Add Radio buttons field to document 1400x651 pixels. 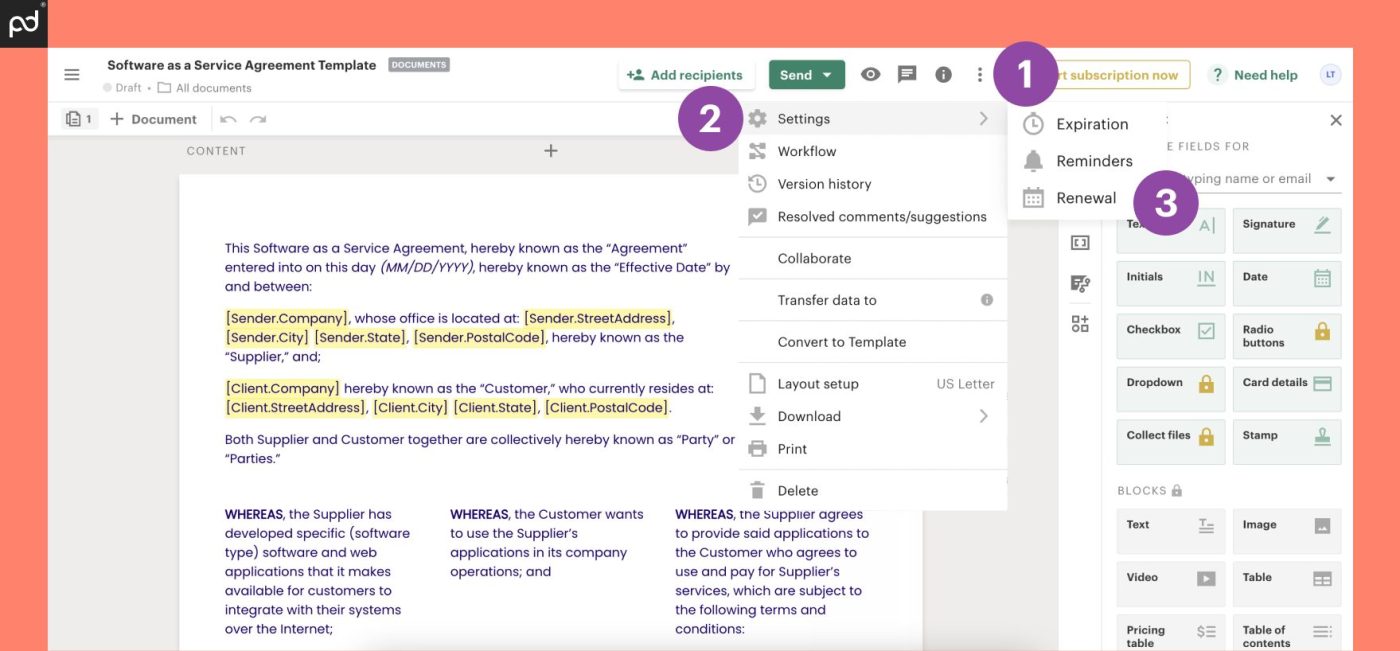1286,336
